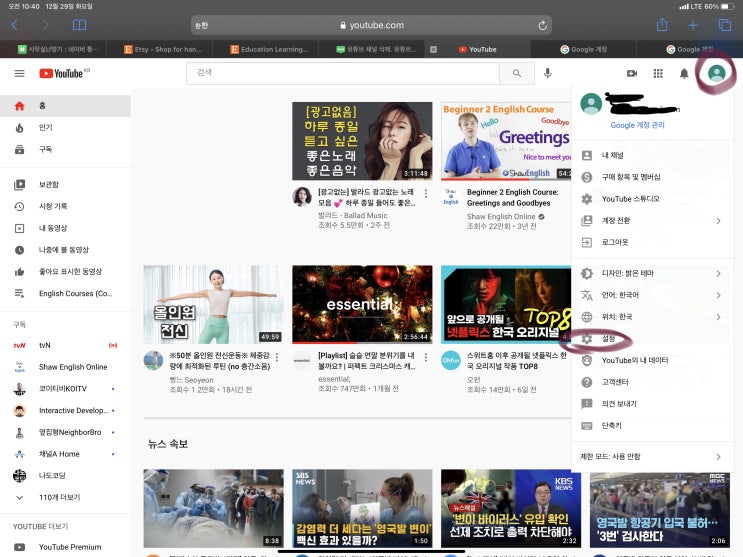Open more options for ballad music video
This screenshot has width=743, height=557.
(426, 193)
